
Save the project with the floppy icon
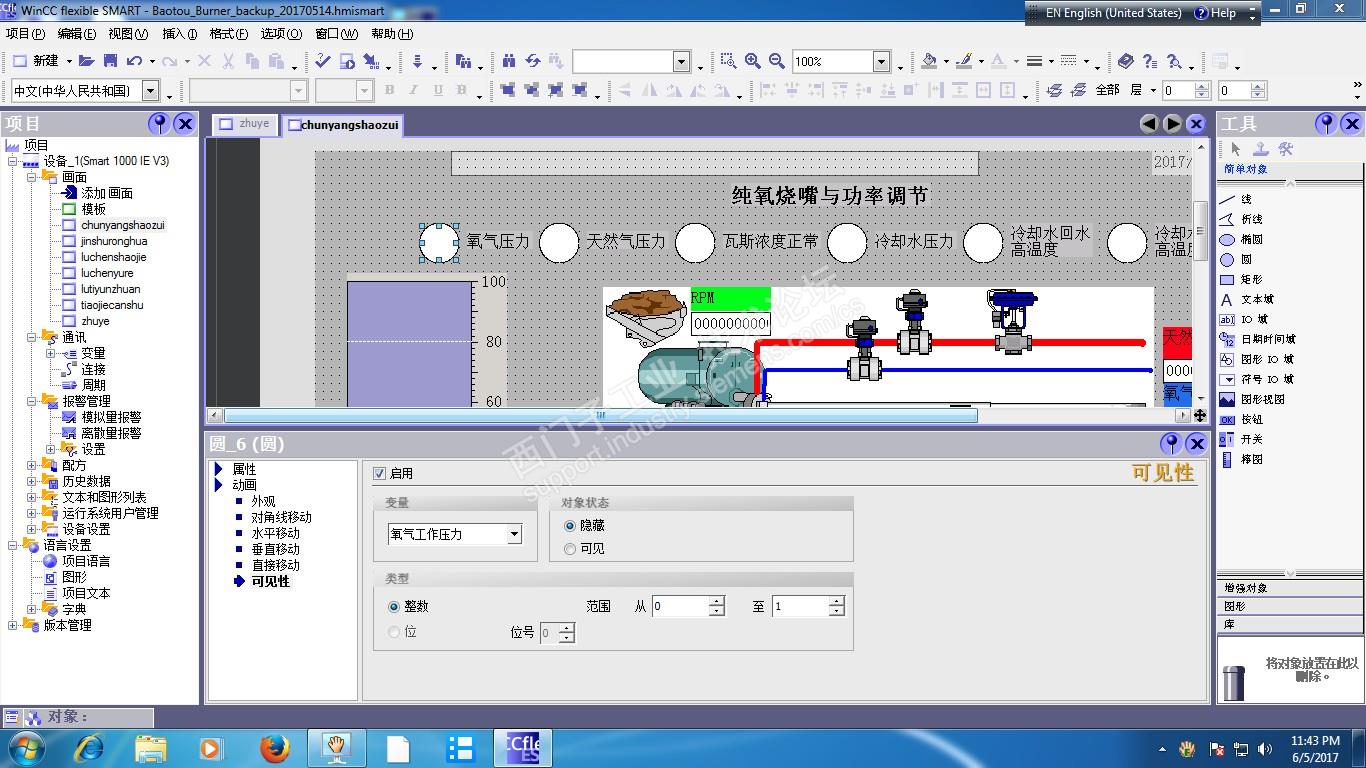[x=110, y=61]
